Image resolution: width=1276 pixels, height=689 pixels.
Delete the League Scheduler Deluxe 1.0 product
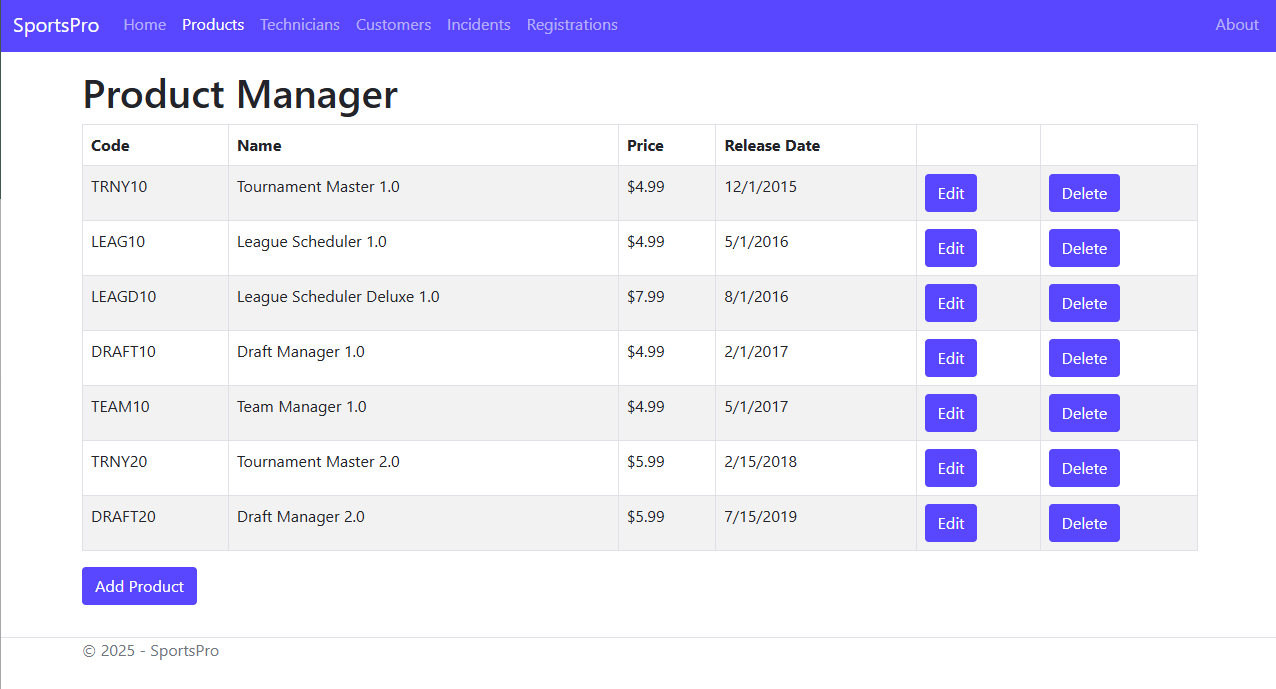1084,303
